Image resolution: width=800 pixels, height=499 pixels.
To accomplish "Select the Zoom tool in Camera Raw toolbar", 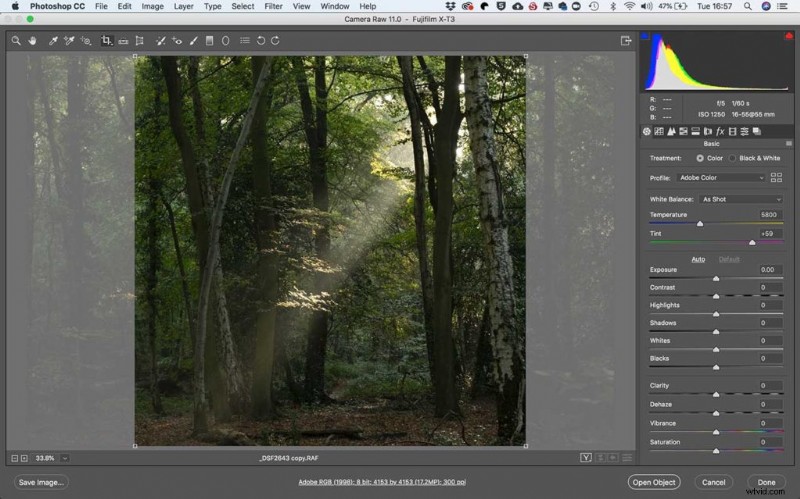I will [x=16, y=41].
